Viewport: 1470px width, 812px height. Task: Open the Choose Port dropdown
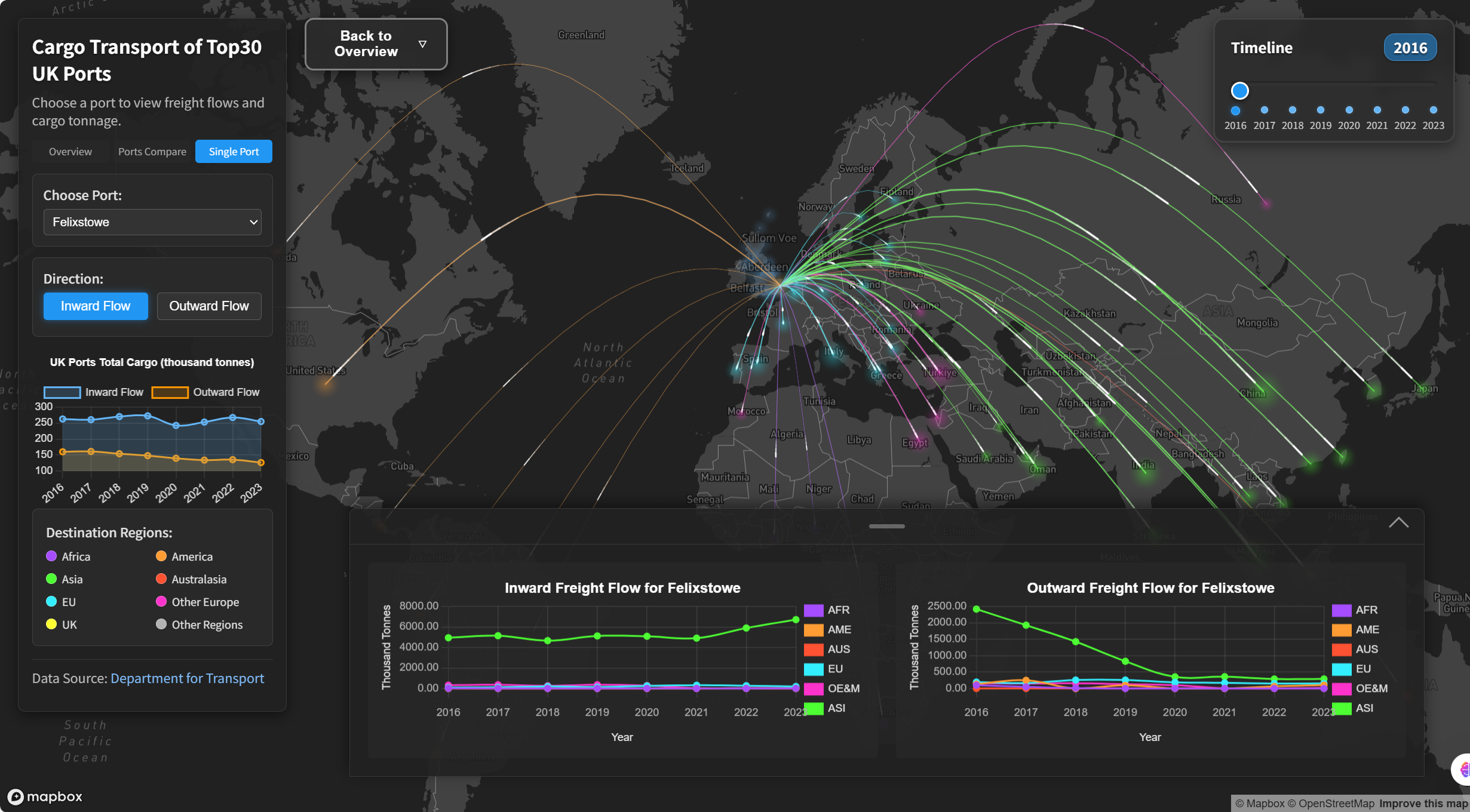(152, 222)
